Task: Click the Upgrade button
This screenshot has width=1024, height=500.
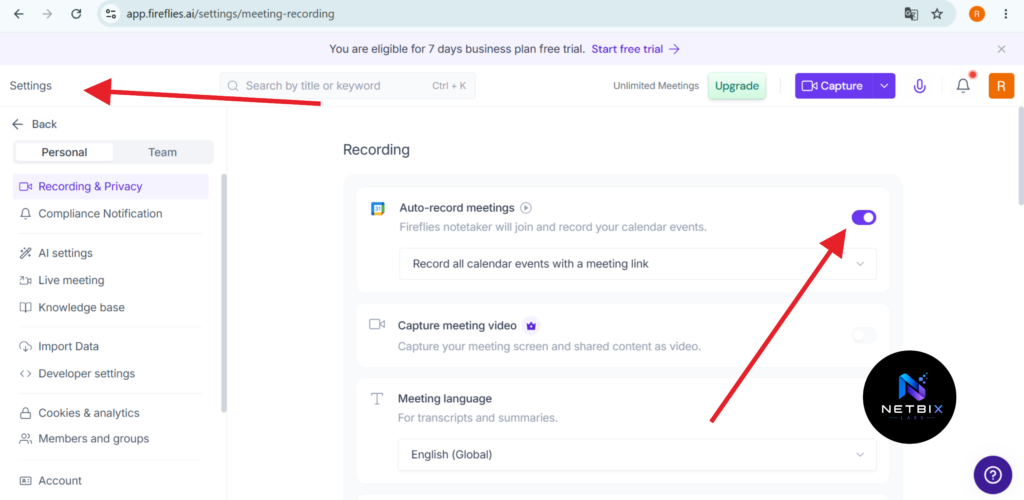Action: pos(737,86)
